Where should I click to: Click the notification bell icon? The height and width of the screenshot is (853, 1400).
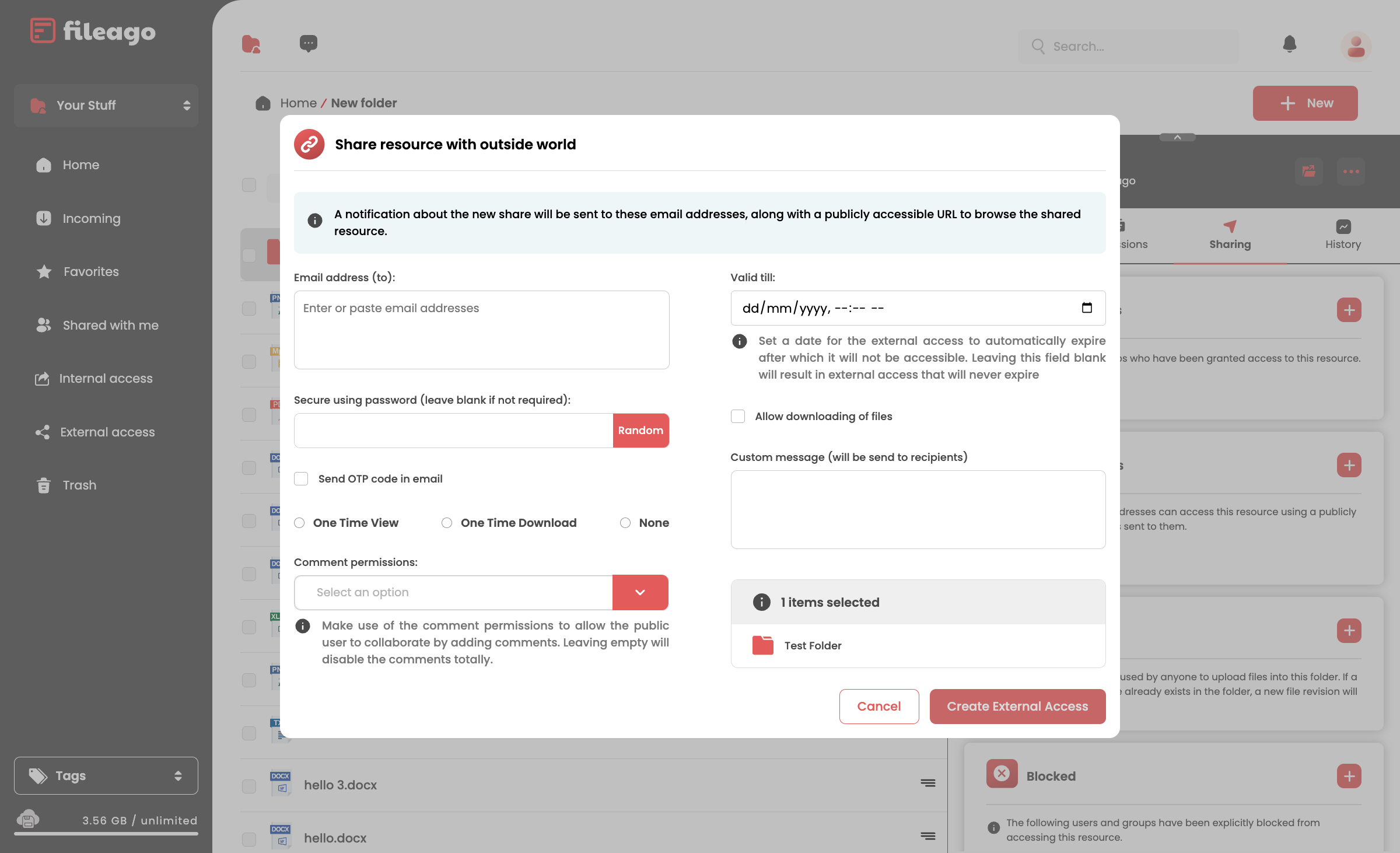point(1289,45)
